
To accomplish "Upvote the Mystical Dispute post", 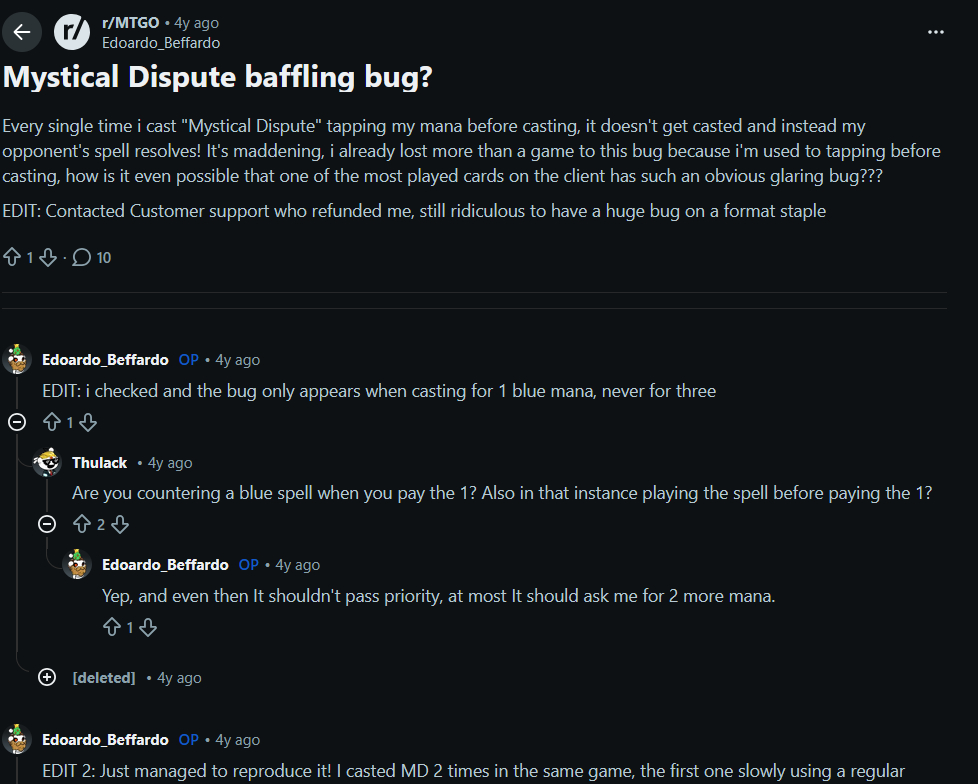I will [x=13, y=258].
